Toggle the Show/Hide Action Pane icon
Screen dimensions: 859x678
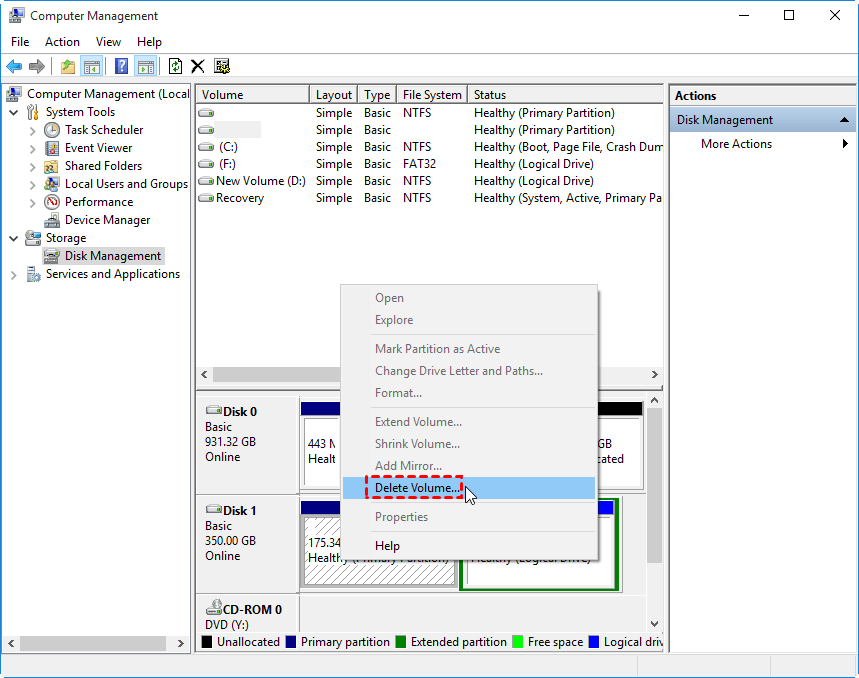[x=146, y=67]
